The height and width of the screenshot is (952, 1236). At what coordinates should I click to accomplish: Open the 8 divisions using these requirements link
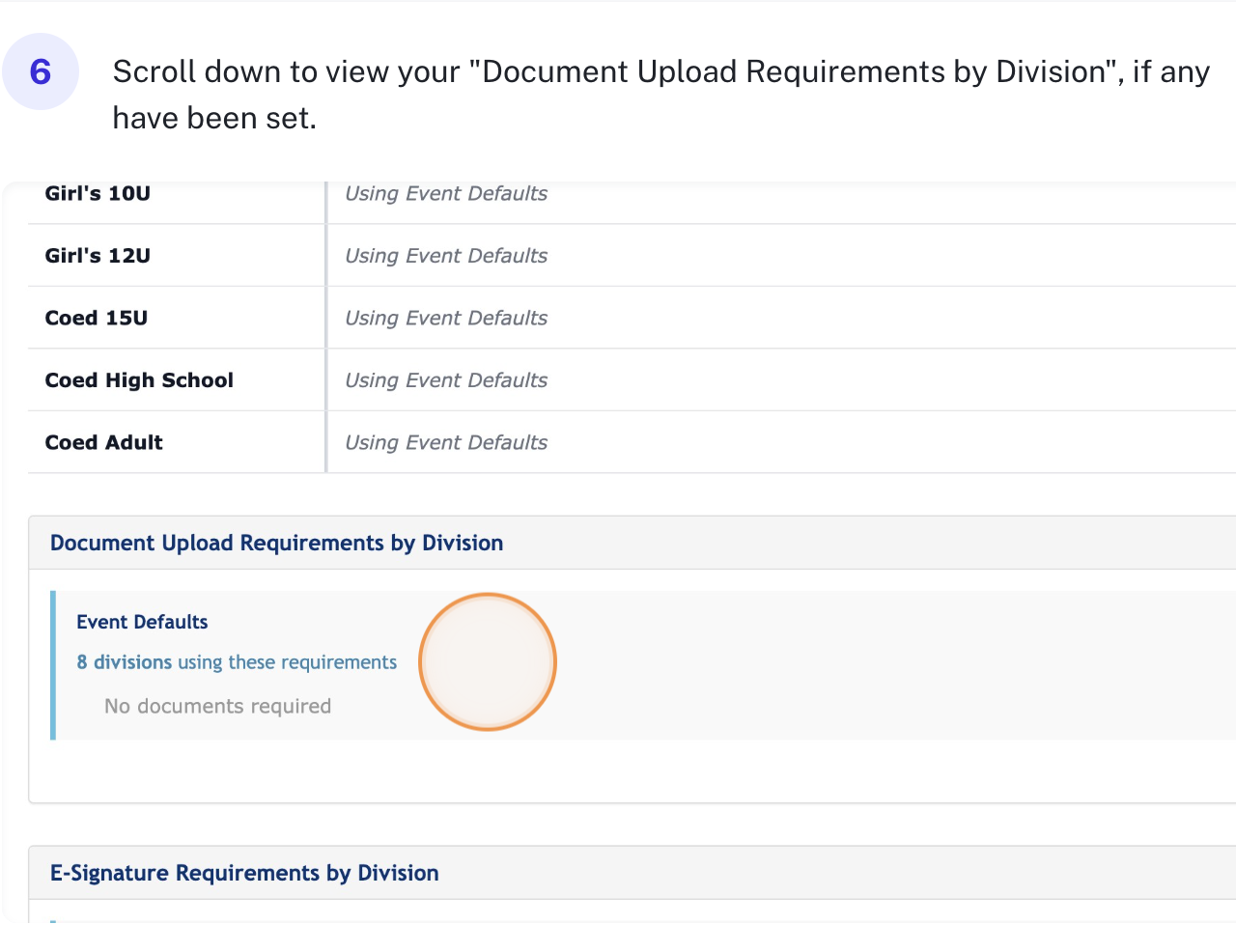pos(237,662)
